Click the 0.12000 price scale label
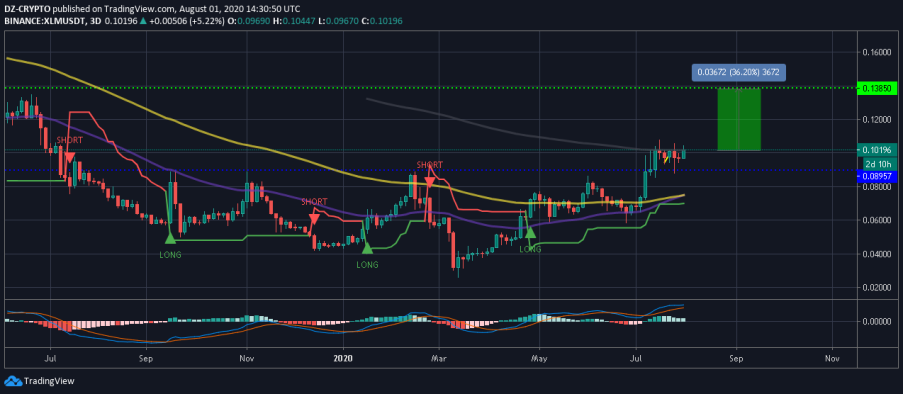Screen dimensions: 903x394 point(878,119)
